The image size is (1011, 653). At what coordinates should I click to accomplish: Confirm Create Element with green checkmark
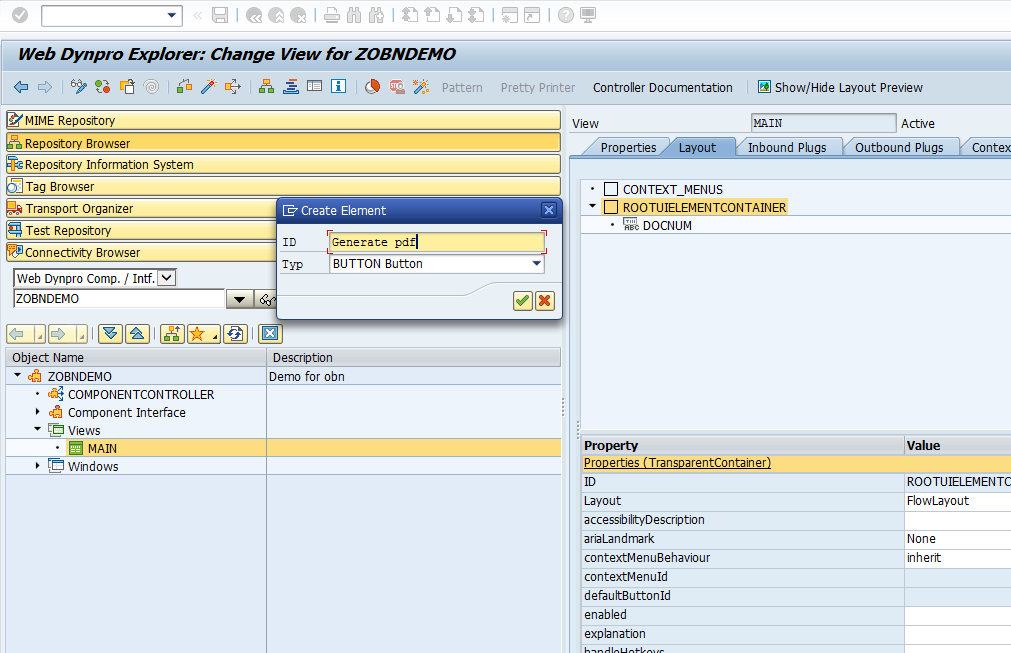[522, 300]
